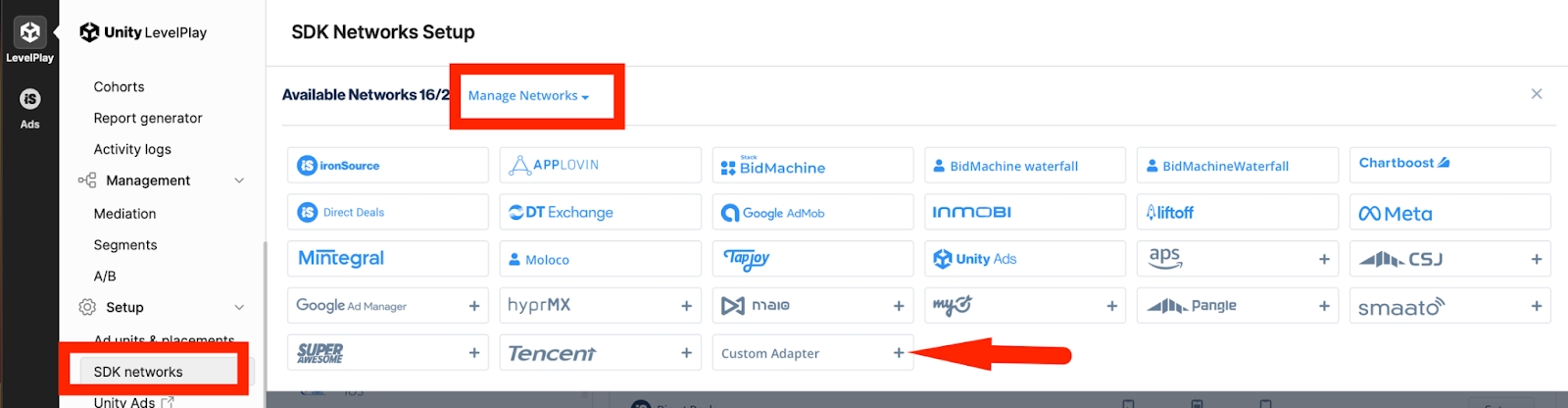
Task: Click the maio logo
Action: pos(756,306)
